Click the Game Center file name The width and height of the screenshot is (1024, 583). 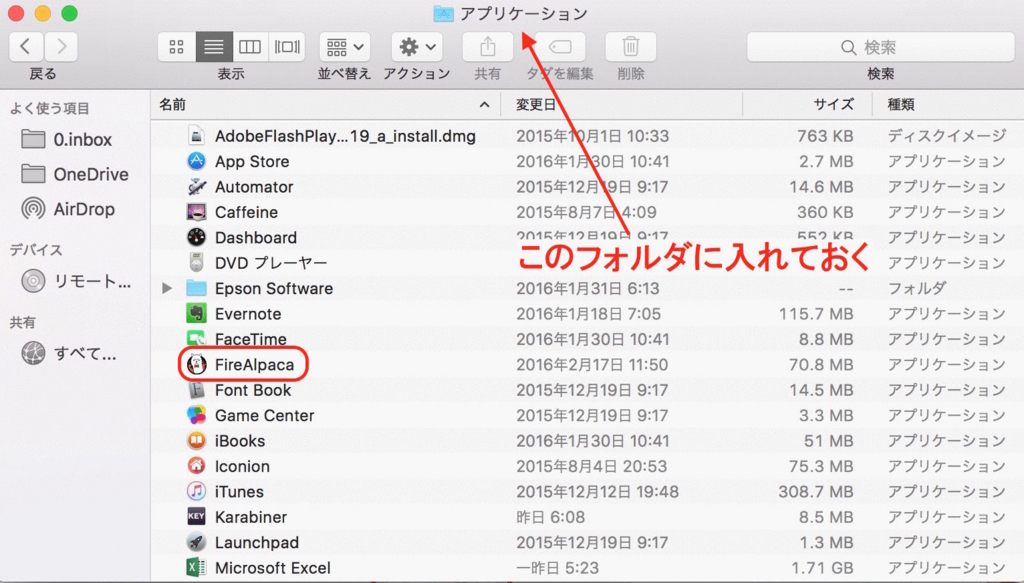[264, 416]
